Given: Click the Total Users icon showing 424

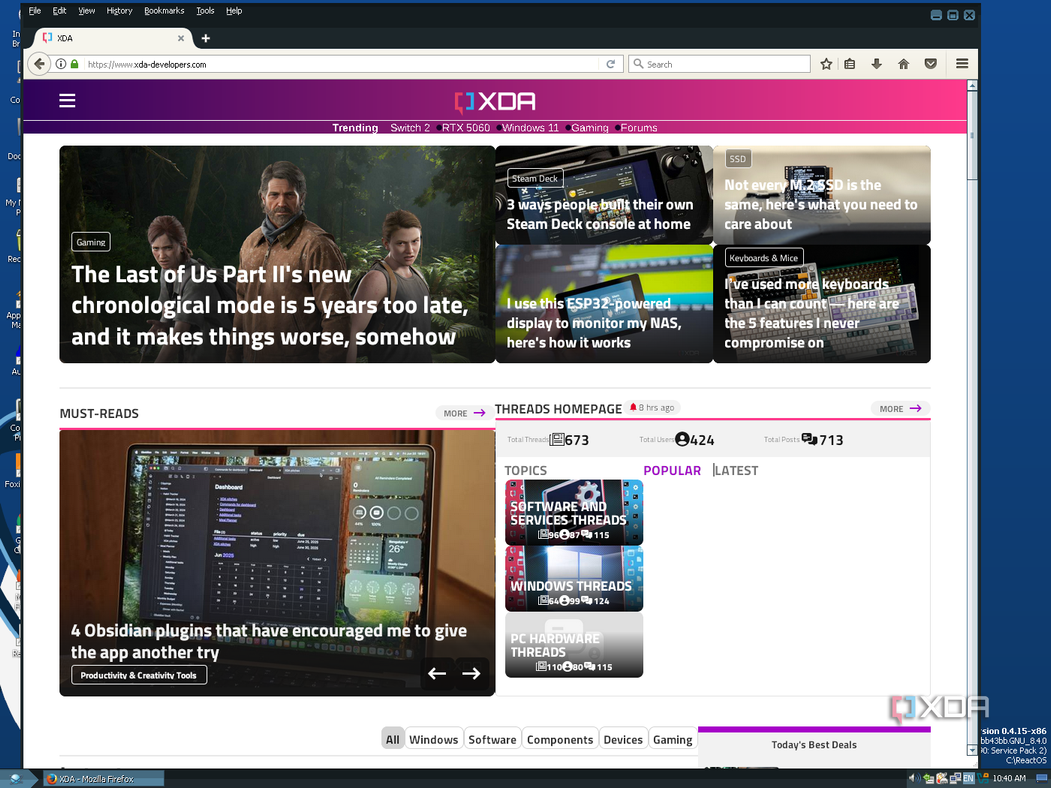Looking at the screenshot, I should (682, 440).
